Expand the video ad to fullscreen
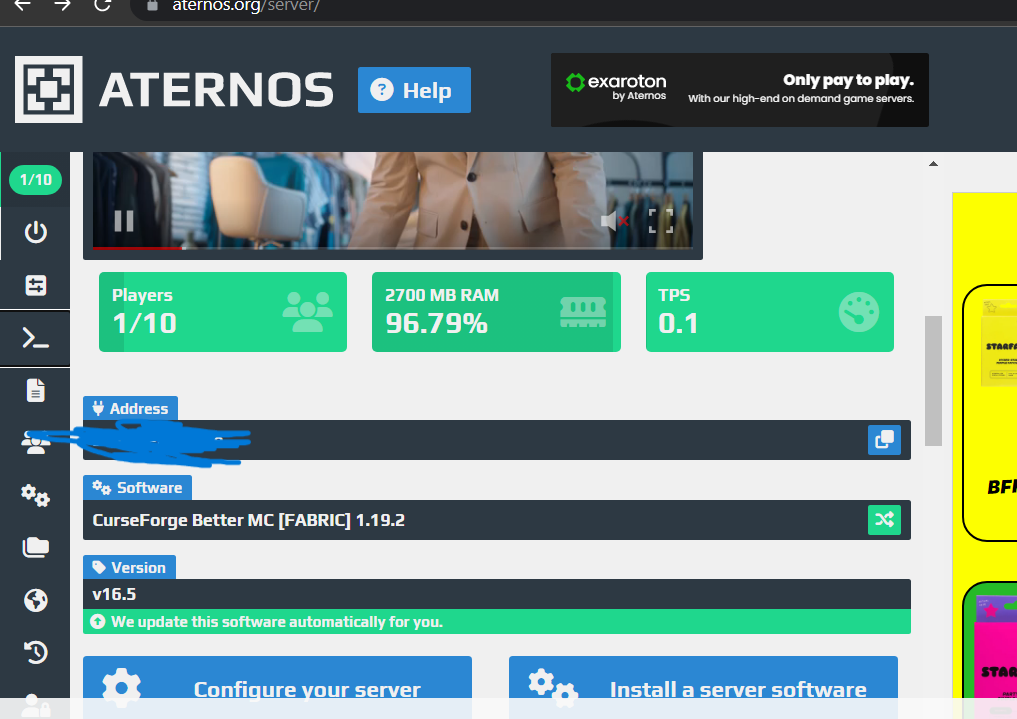The height and width of the screenshot is (719, 1017). 661,221
